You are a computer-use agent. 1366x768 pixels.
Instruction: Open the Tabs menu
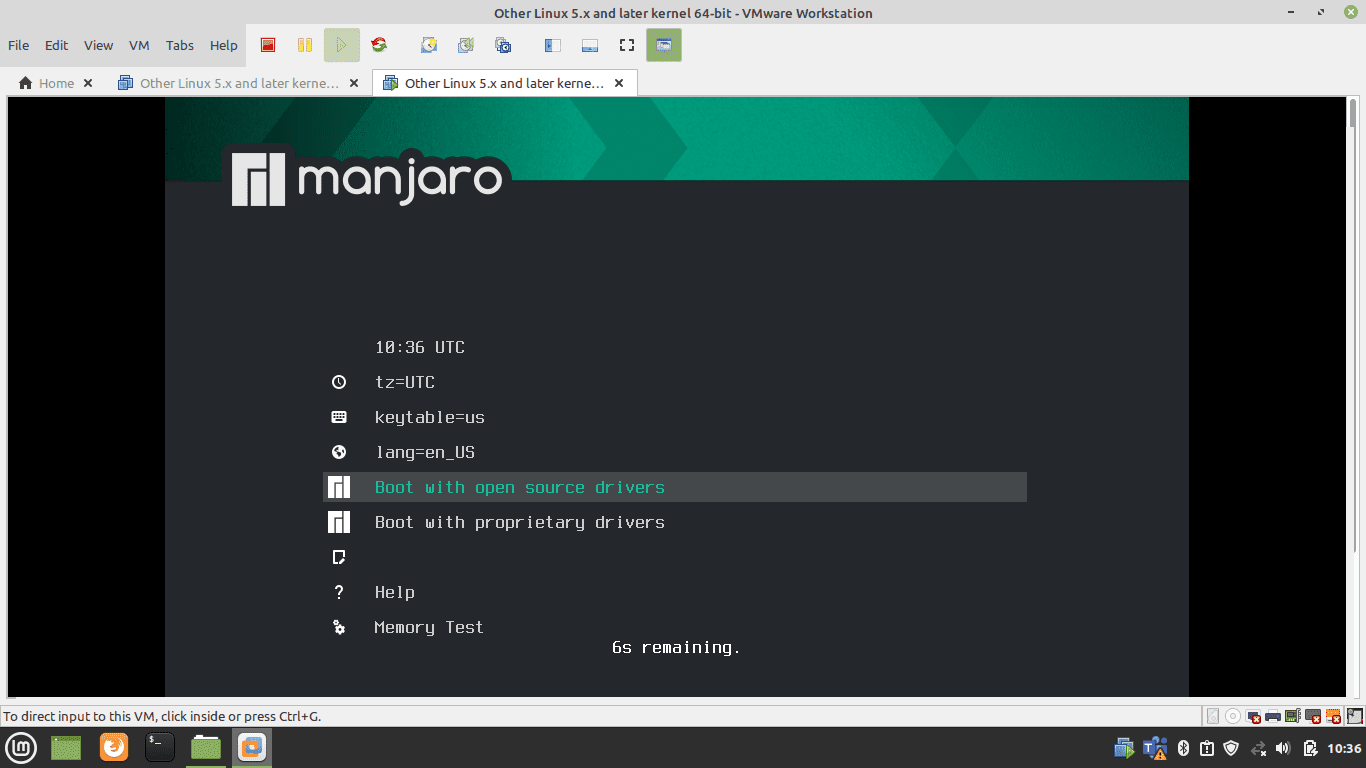click(180, 45)
